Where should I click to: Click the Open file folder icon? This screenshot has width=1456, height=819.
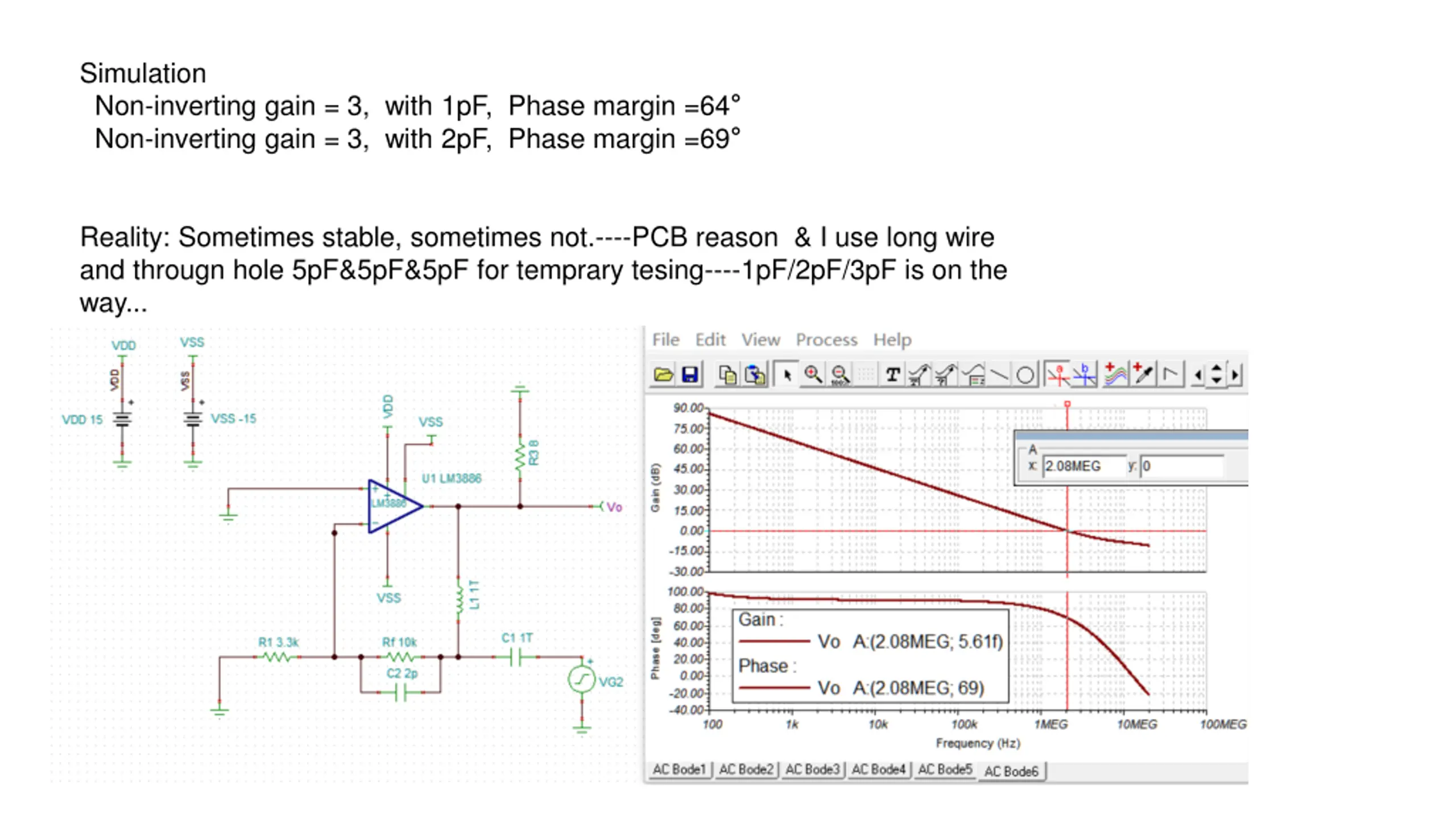point(663,375)
